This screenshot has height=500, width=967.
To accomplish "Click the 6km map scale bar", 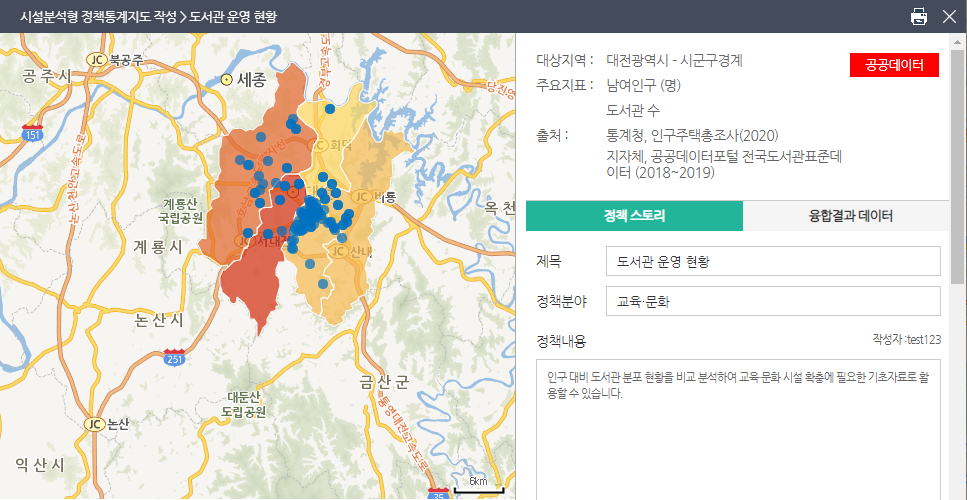I will coord(479,486).
